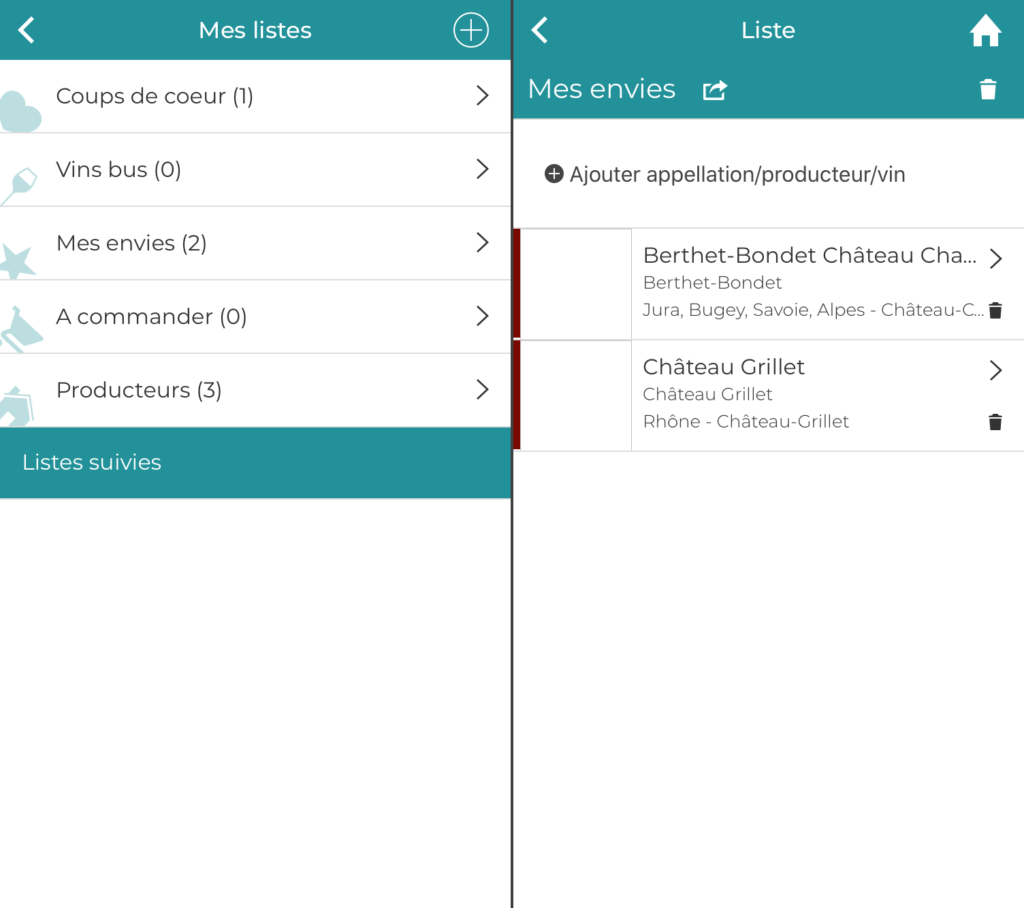This screenshot has height=908, width=1024.
Task: Delete the Mes envies list via header trash
Action: tap(988, 89)
